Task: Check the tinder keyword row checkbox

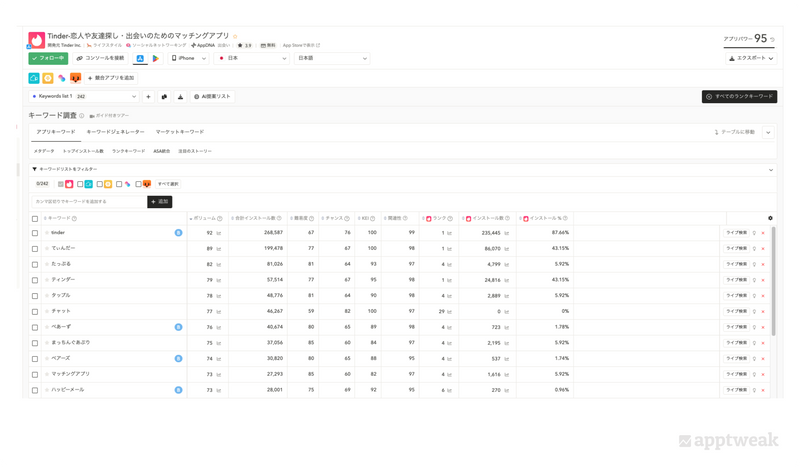Action: 35,233
